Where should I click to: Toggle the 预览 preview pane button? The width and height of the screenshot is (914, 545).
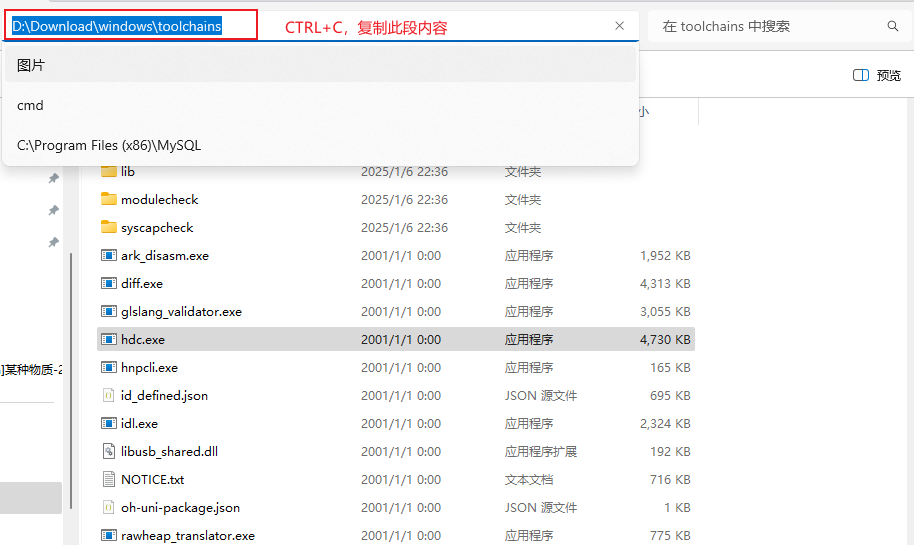(x=877, y=75)
